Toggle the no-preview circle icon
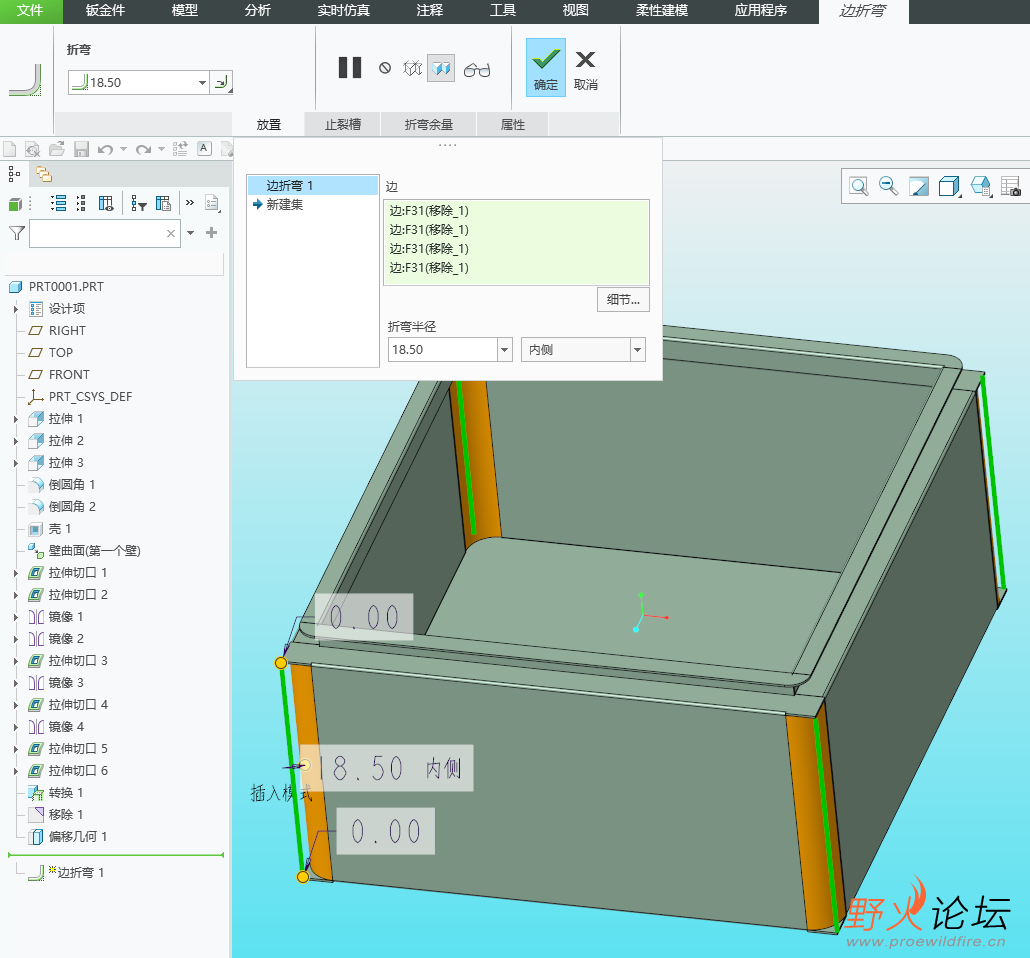Viewport: 1030px width, 958px height. [385, 68]
